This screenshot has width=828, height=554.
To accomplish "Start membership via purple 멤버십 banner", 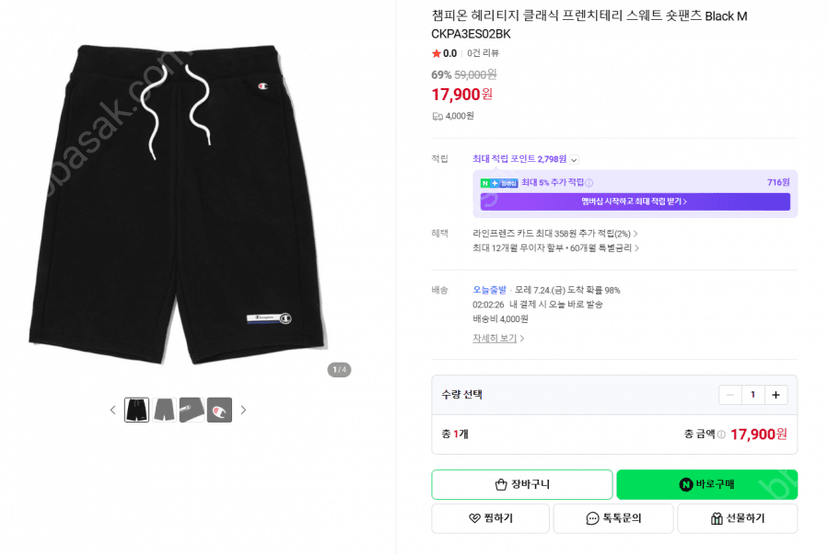I will [x=635, y=202].
